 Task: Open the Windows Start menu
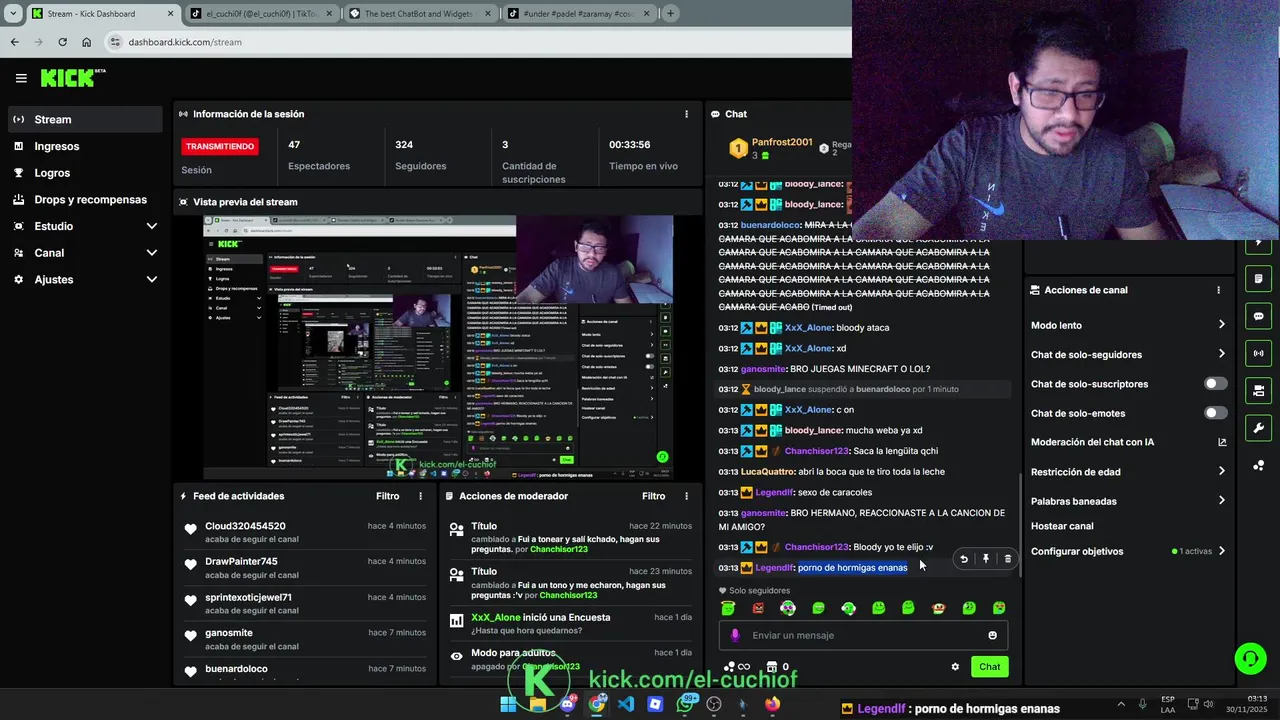click(x=508, y=704)
